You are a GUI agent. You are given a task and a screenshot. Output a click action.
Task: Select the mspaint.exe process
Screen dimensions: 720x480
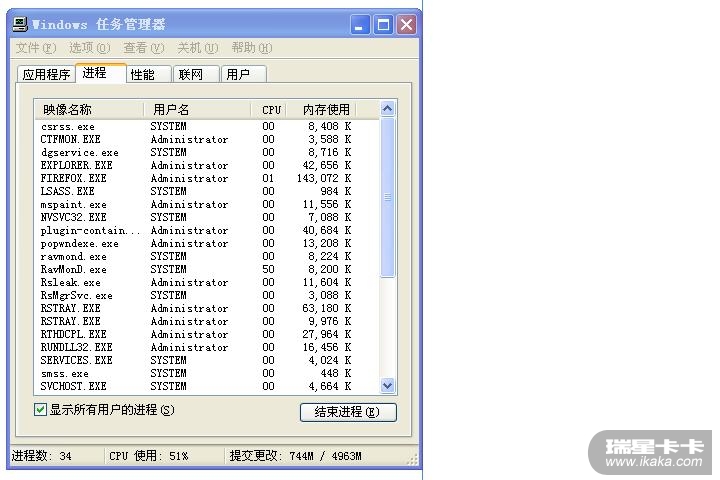pyautogui.click(x=207, y=204)
